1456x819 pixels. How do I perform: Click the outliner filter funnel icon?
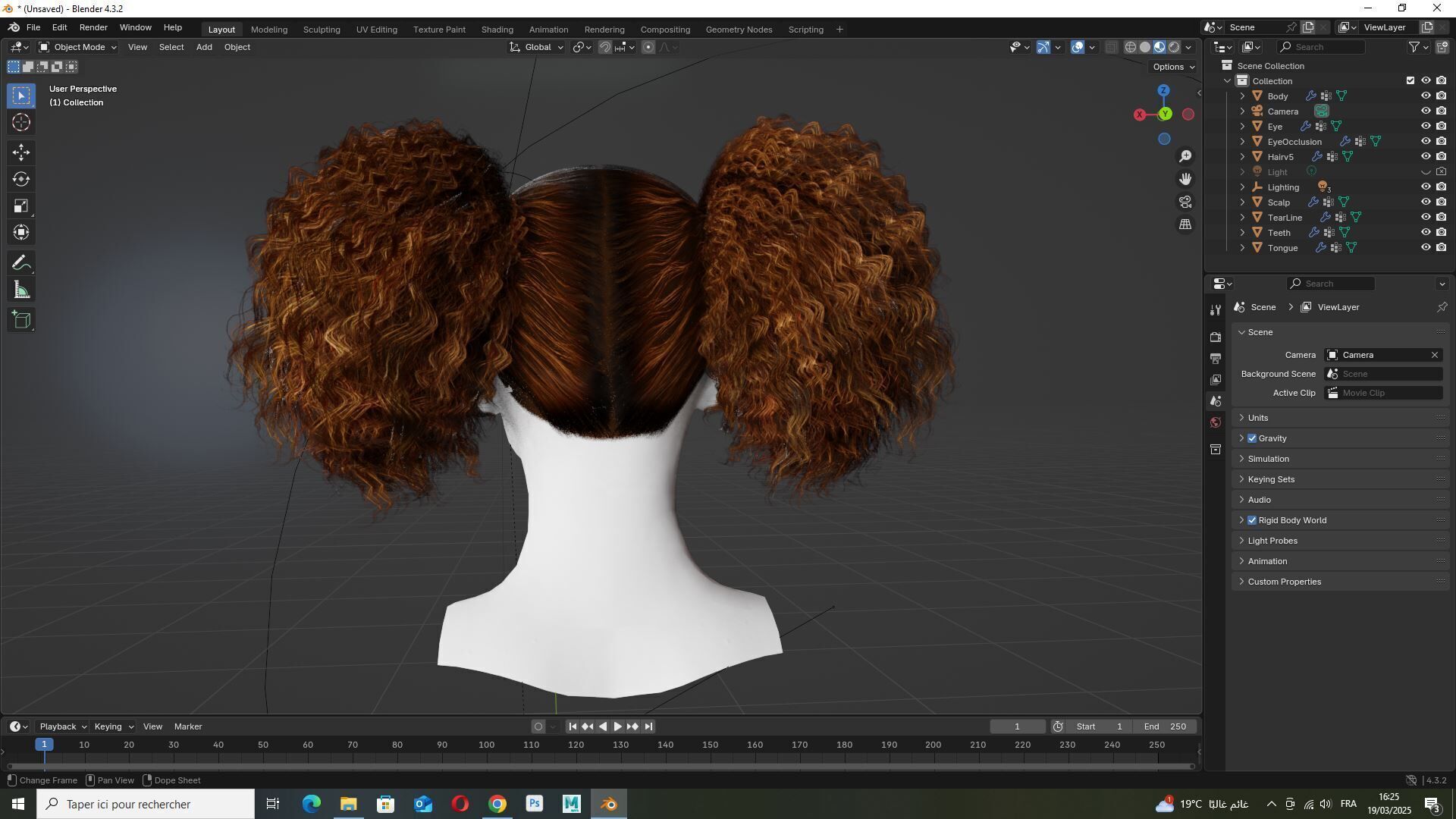point(1414,47)
